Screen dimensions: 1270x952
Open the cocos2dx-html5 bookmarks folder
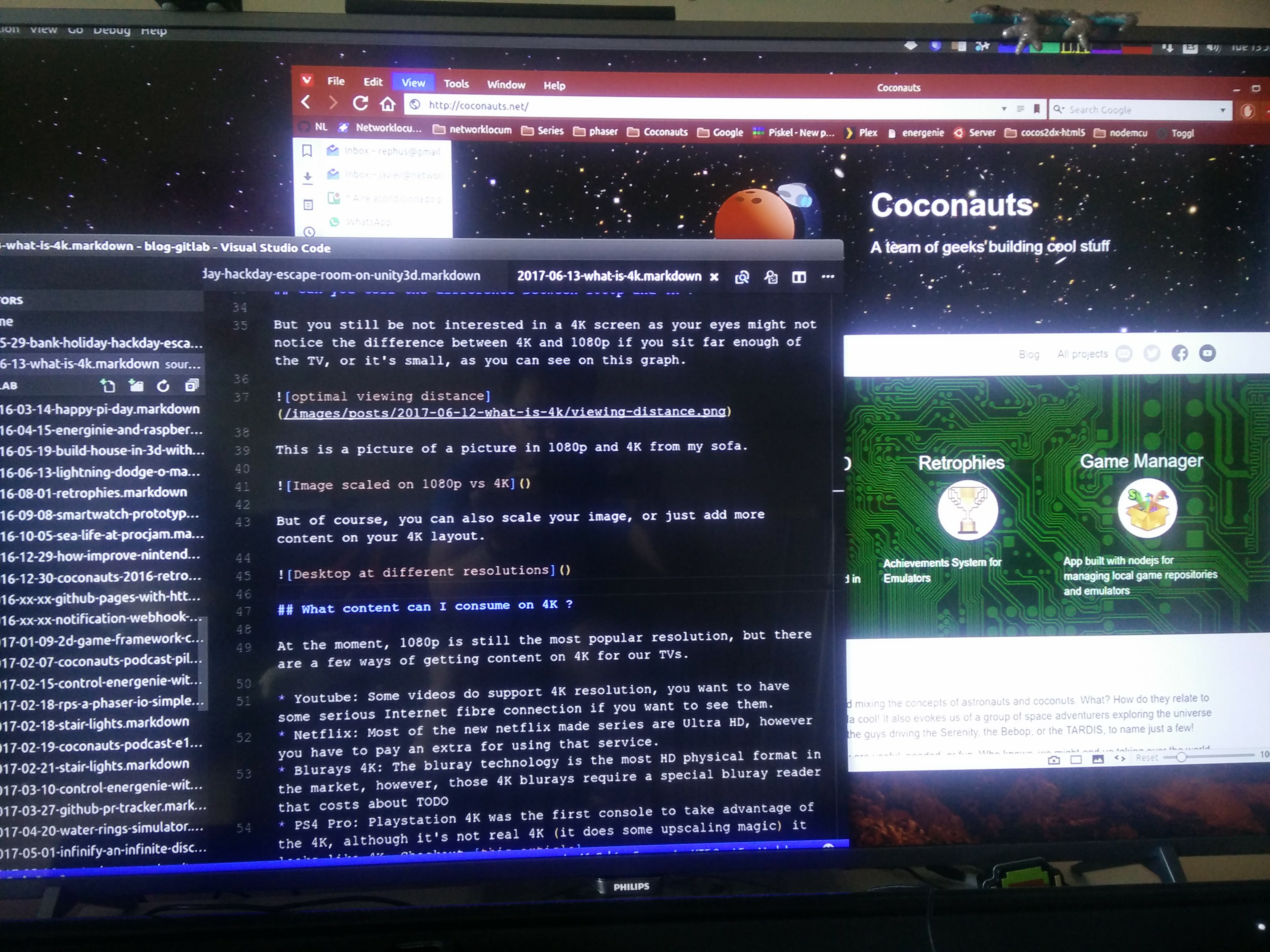1045,132
